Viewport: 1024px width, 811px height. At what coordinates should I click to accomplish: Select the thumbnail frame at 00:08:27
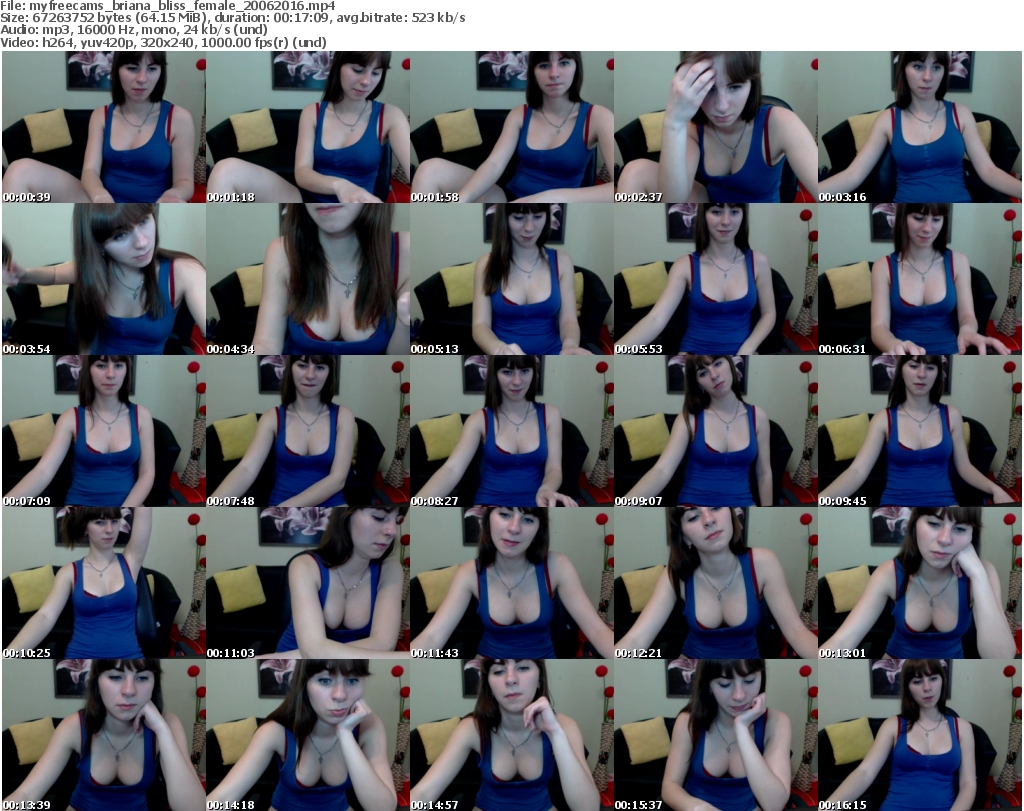tap(512, 432)
